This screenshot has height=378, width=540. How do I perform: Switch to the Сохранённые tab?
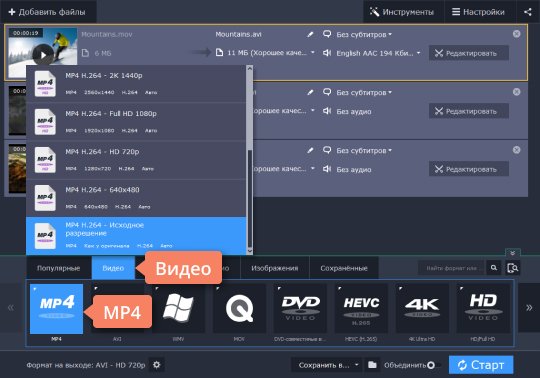click(x=344, y=268)
